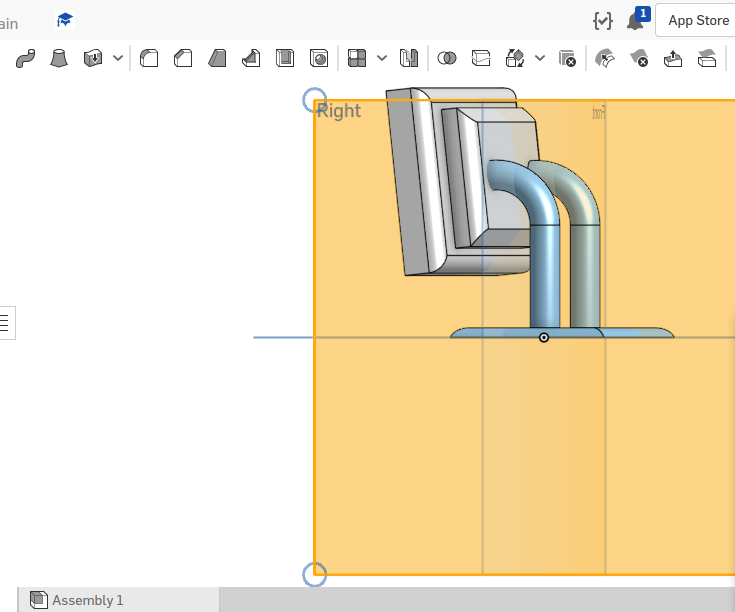Select the Sweep tool
Image resolution: width=735 pixels, height=612 pixels.
coord(26,58)
